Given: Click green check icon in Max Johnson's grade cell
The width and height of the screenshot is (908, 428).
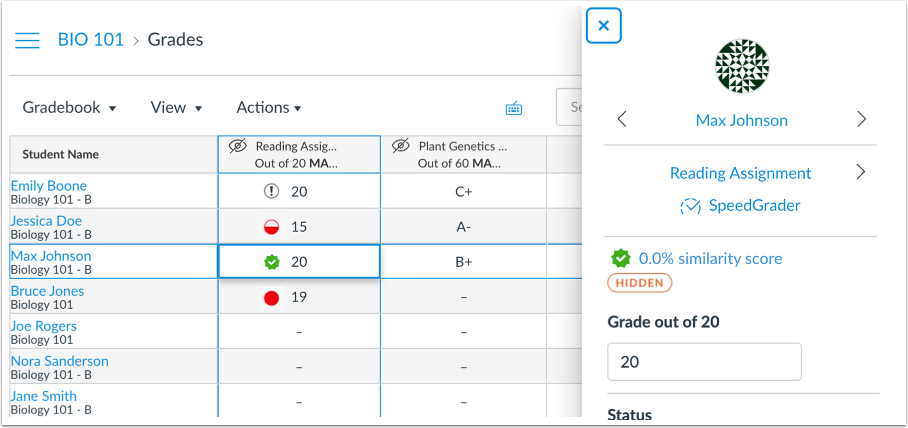Looking at the screenshot, I should [271, 262].
